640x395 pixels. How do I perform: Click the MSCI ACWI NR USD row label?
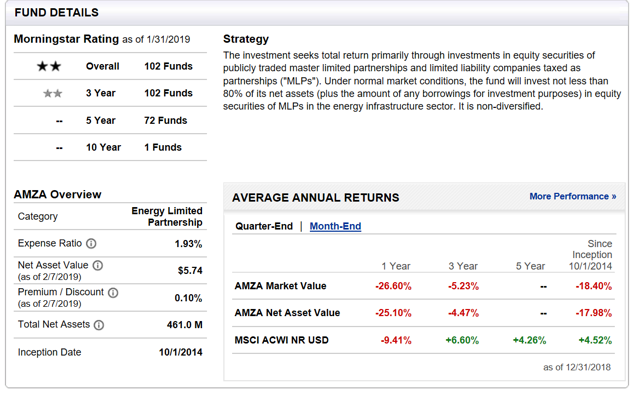281,340
